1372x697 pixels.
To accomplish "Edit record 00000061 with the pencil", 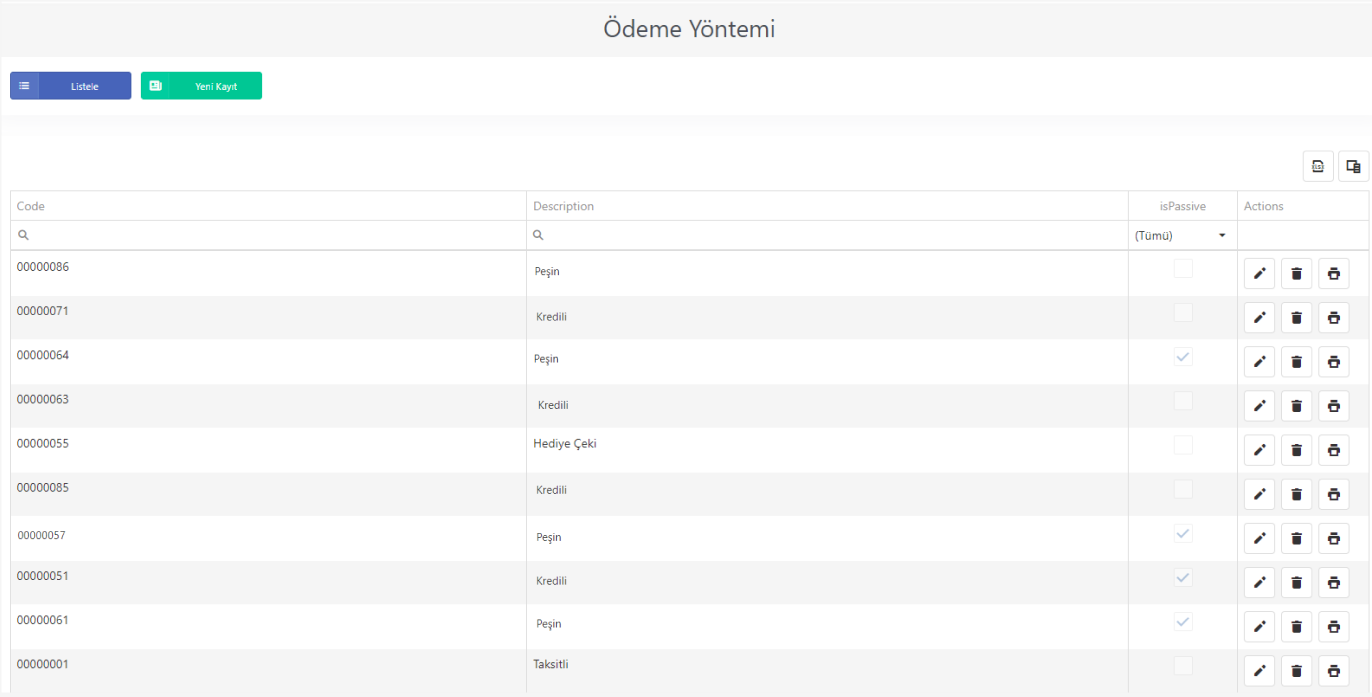I will [1259, 626].
